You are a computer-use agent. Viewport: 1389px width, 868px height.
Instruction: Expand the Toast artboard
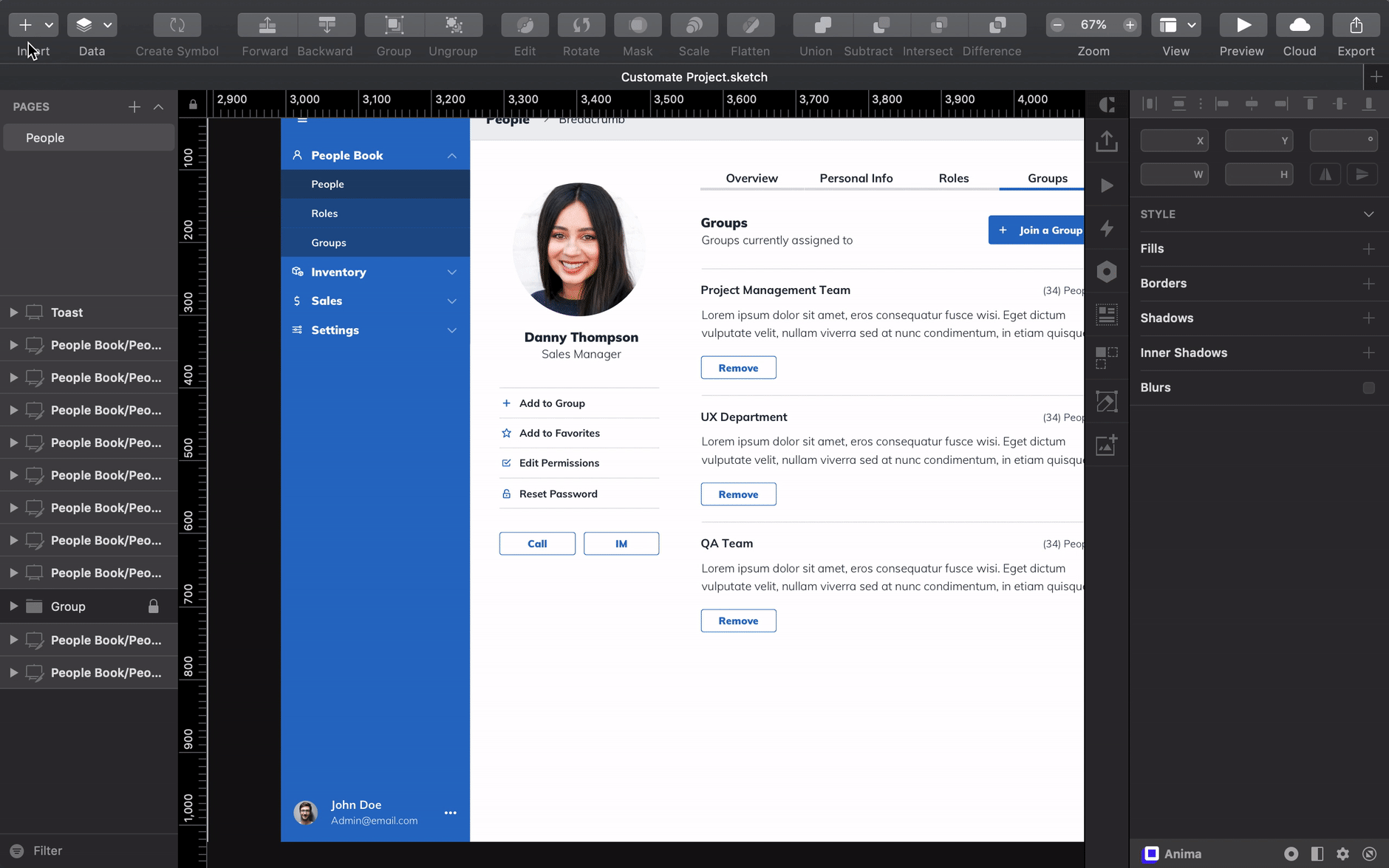point(13,312)
